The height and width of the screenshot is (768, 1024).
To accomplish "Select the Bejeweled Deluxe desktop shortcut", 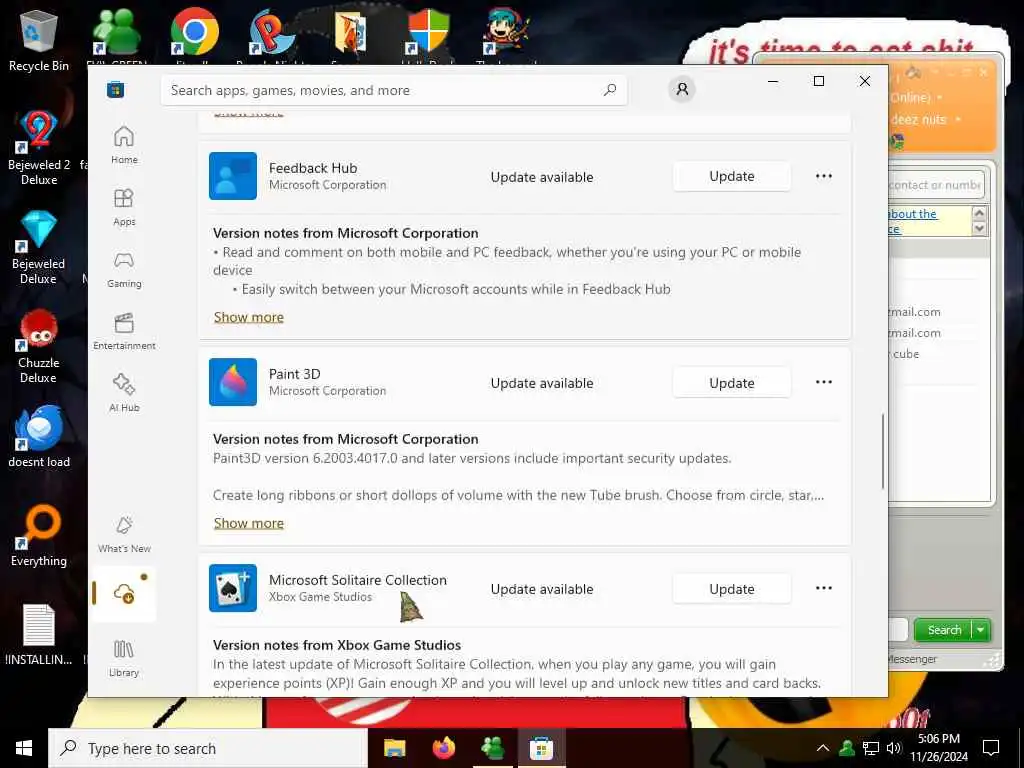I will 39,248.
